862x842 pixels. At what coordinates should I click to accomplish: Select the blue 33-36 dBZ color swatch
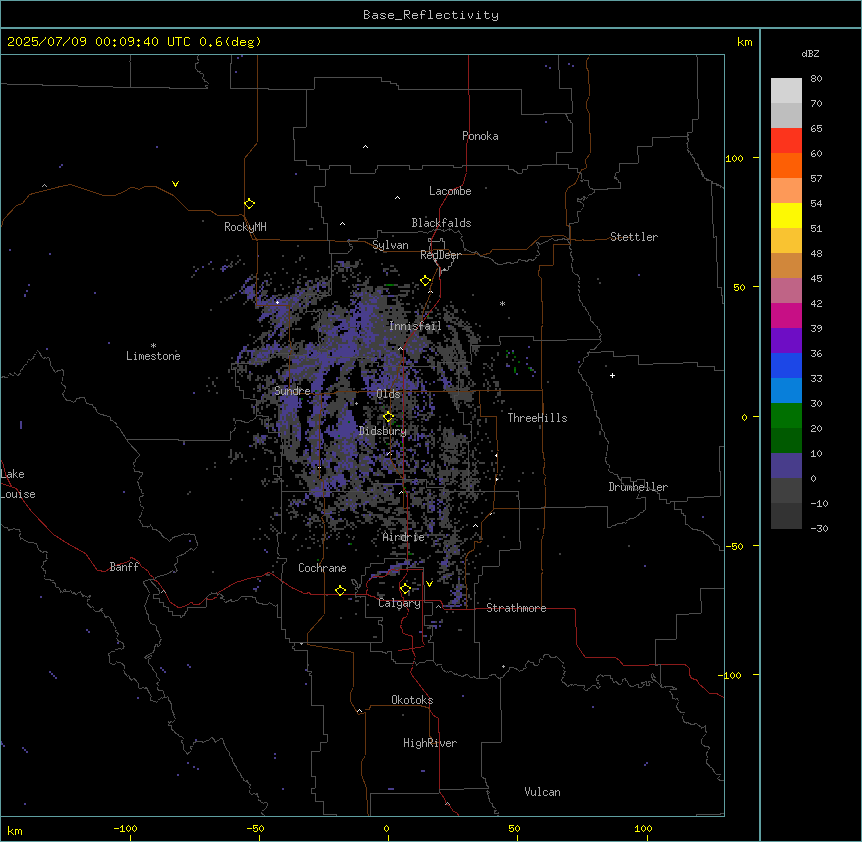tap(786, 365)
